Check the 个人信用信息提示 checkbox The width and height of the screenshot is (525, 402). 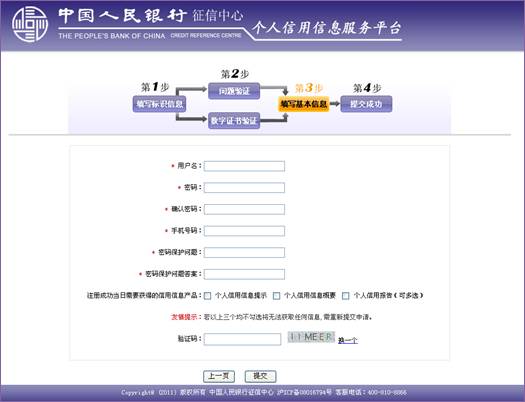point(208,296)
